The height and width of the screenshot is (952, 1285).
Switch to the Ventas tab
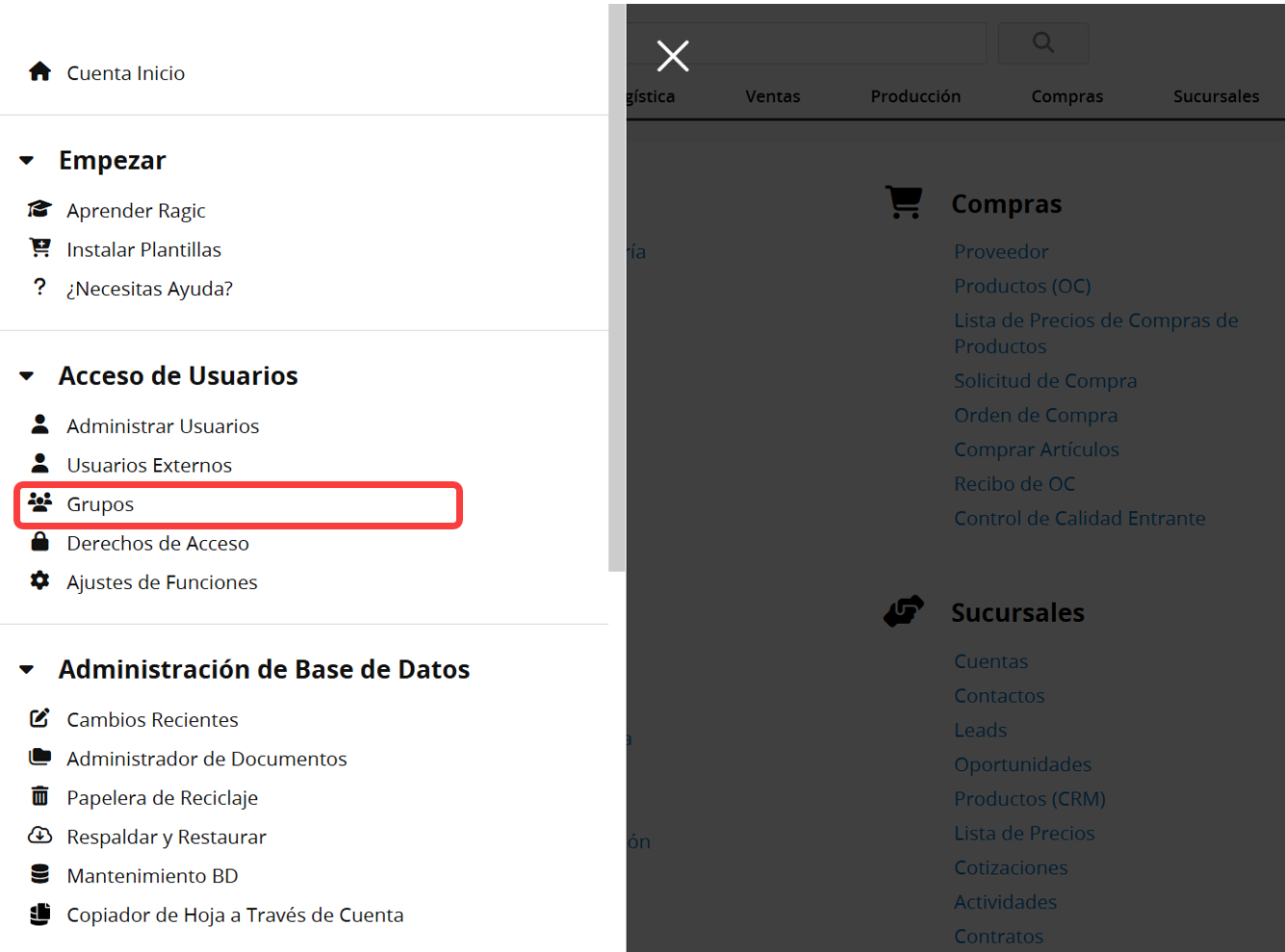click(x=772, y=96)
